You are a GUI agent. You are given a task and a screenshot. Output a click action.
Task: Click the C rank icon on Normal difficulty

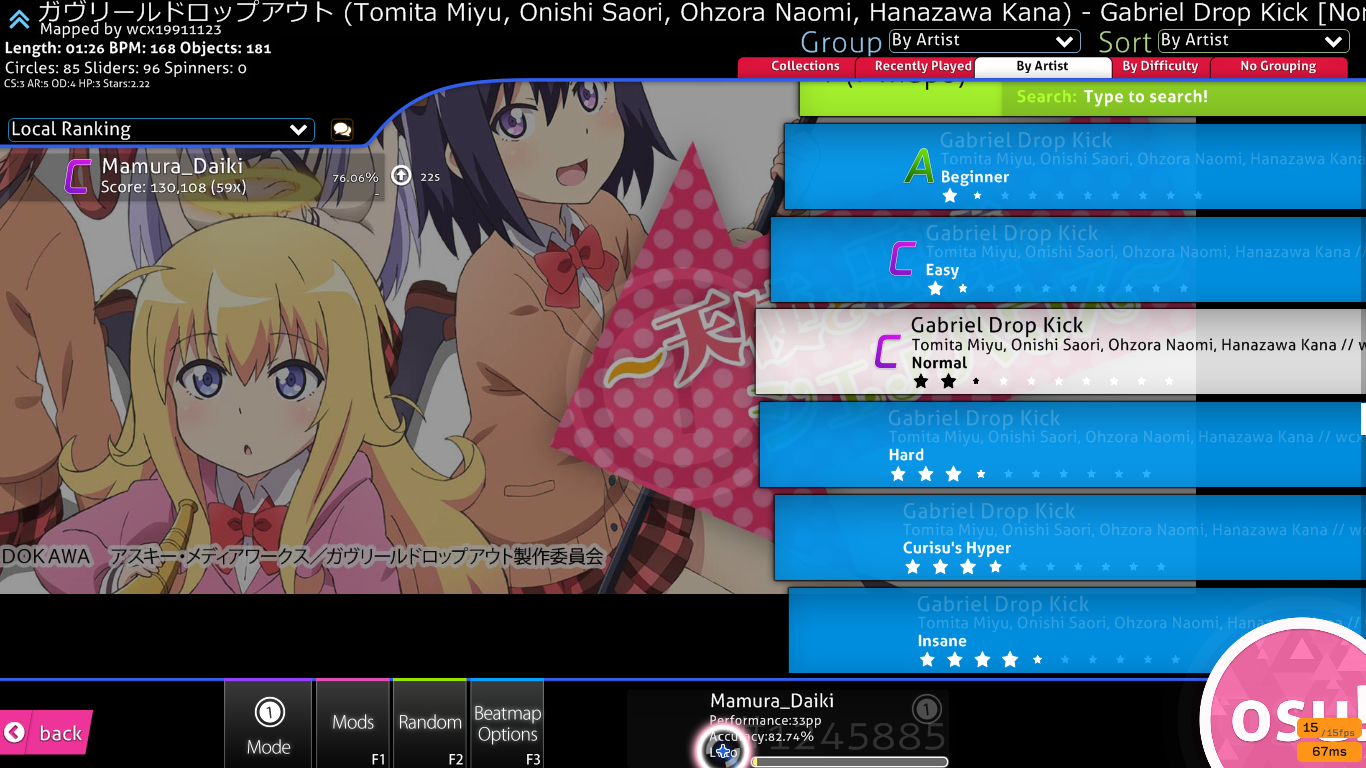coord(887,352)
